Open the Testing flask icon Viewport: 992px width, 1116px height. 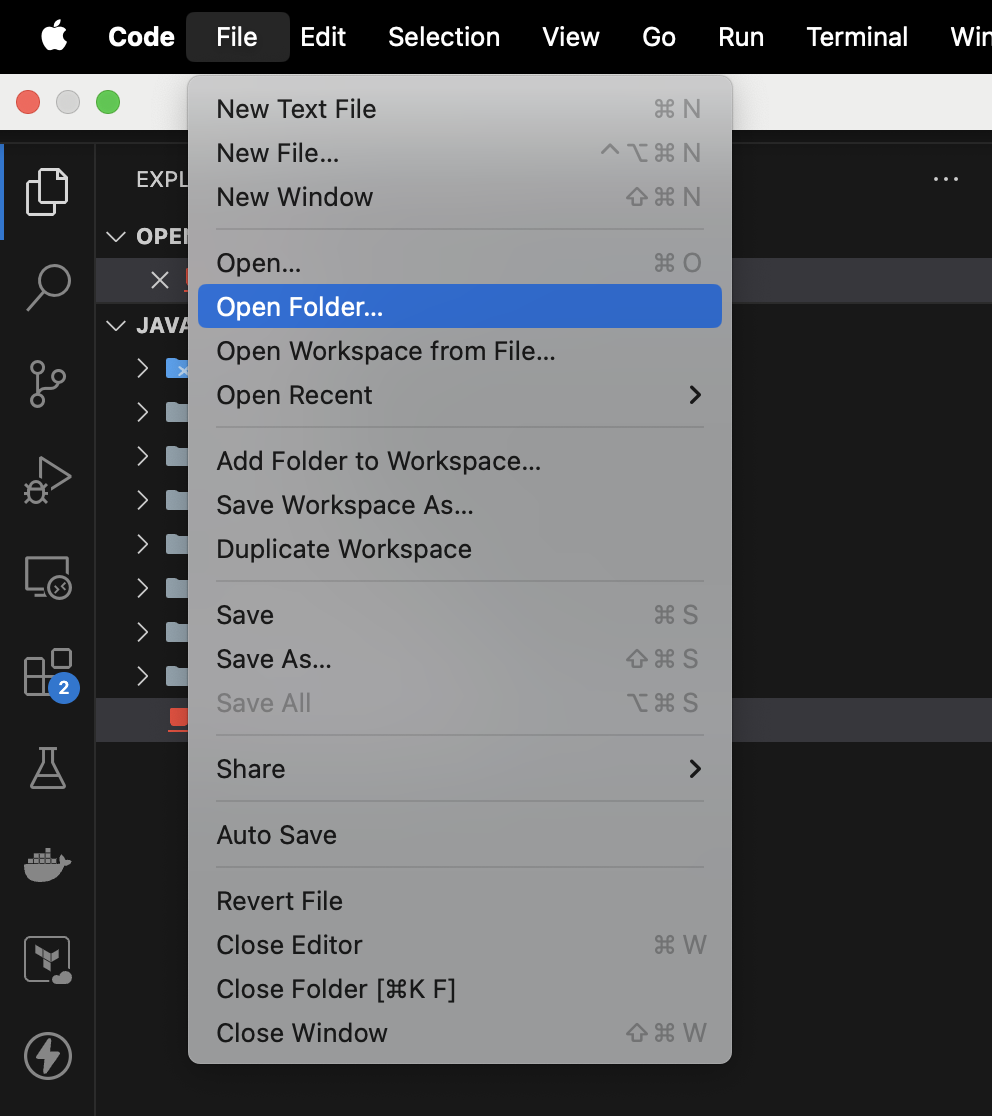(x=47, y=768)
